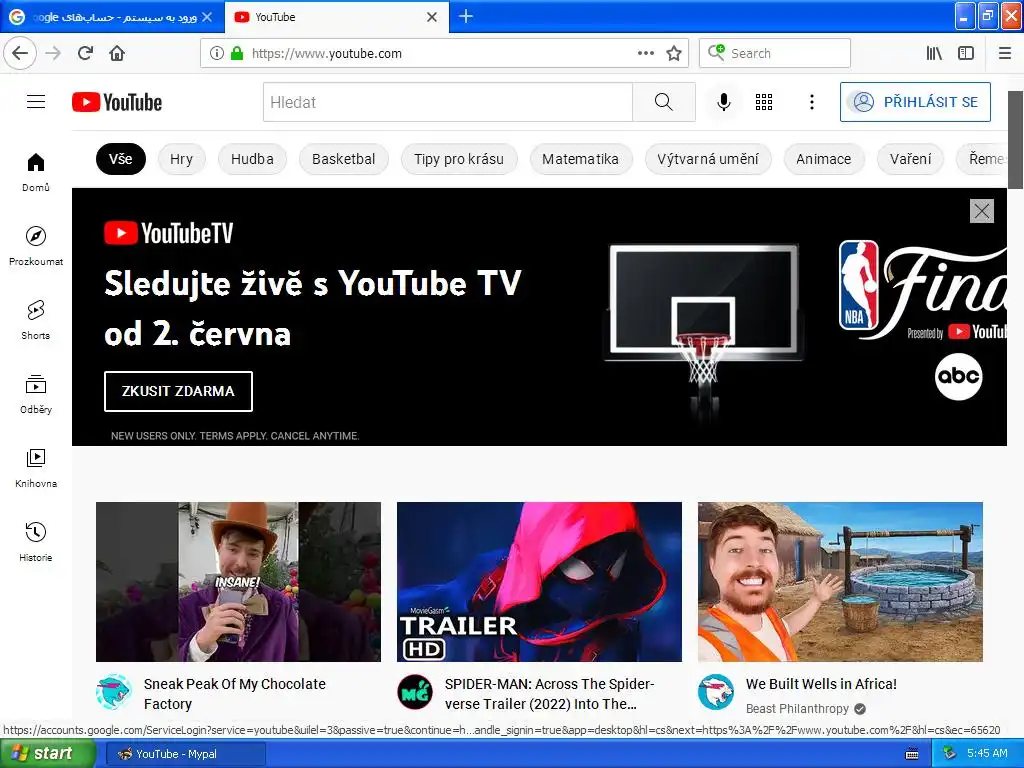The image size is (1024, 768).
Task: Go to Domů in the sidebar
Action: 36,172
